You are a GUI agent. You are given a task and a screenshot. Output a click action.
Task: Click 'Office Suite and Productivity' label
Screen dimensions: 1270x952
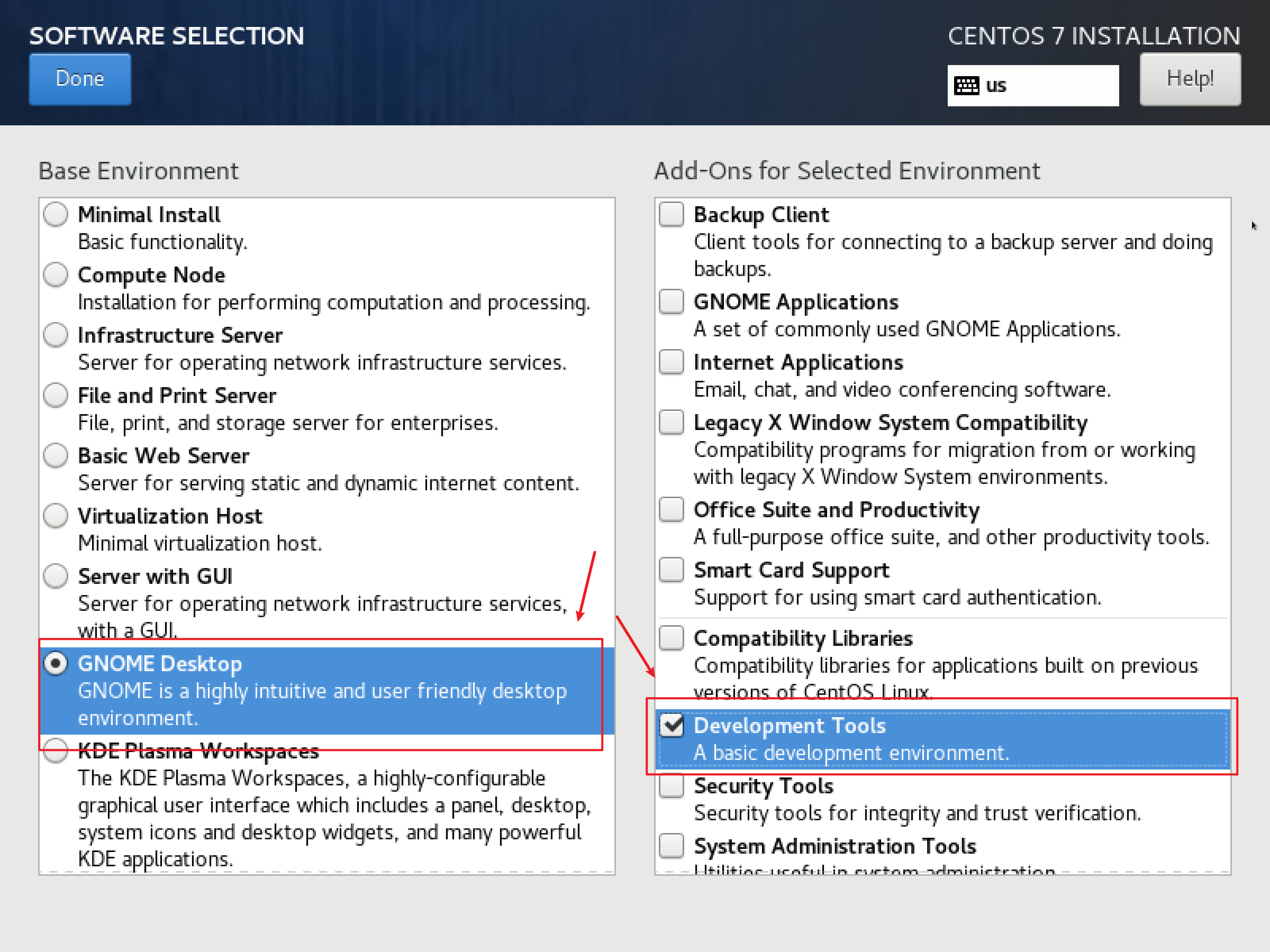837,510
